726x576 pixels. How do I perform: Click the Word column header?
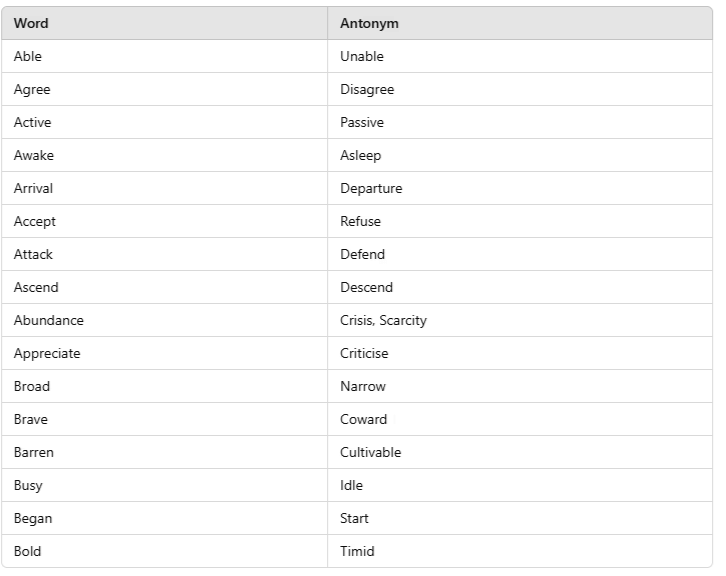coord(31,23)
